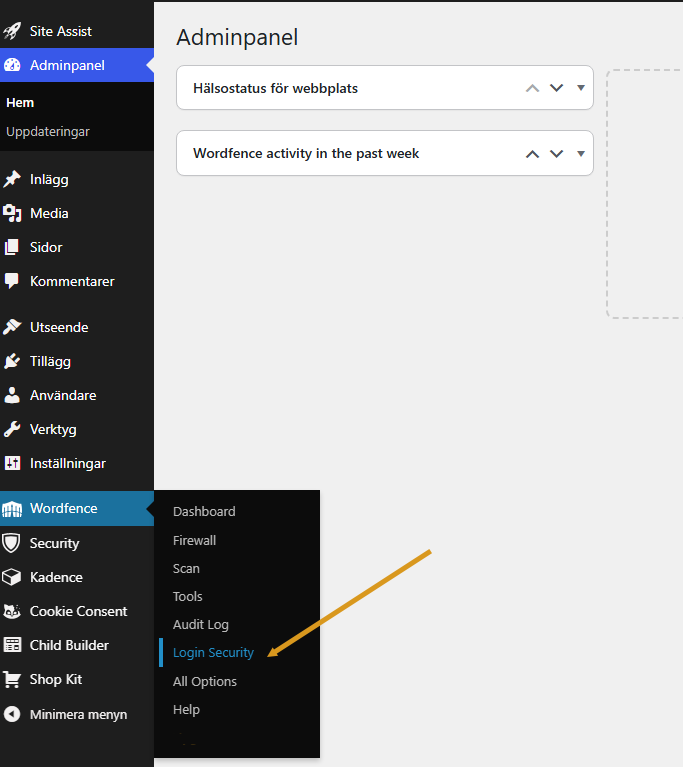Open the Verktyg menu label
The height and width of the screenshot is (767, 683).
point(53,429)
